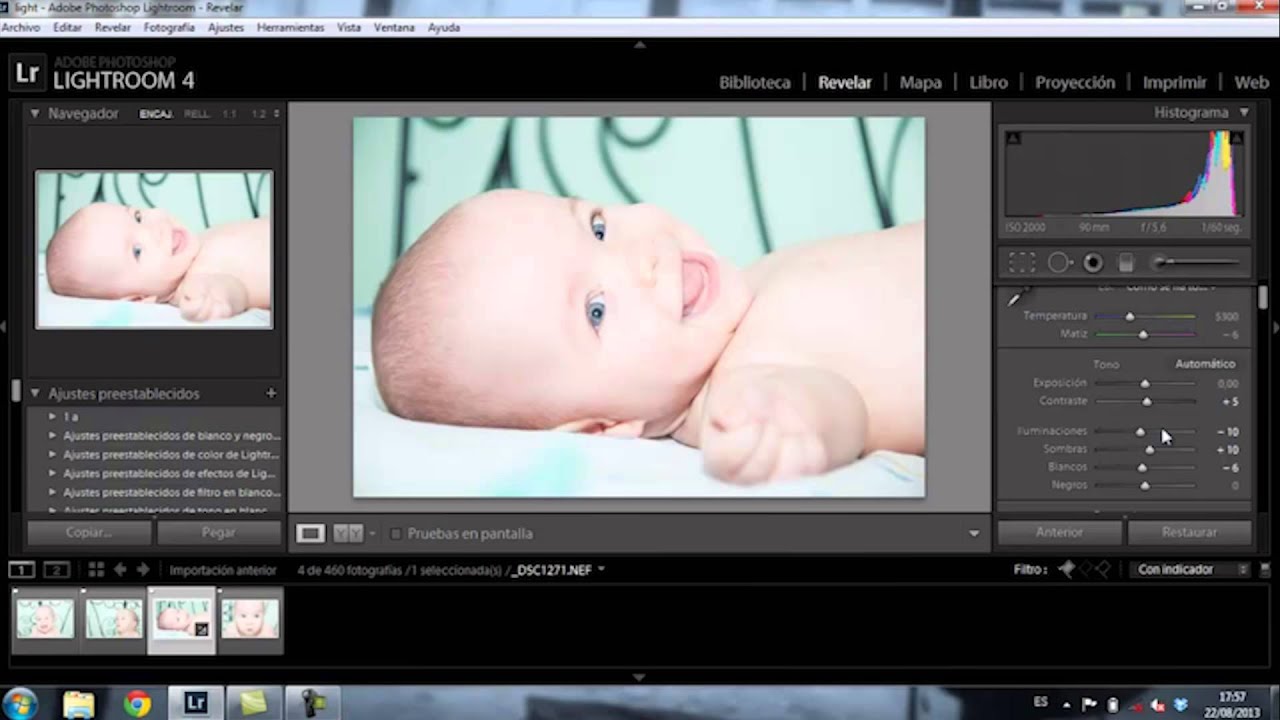The height and width of the screenshot is (720, 1280).
Task: Switch to Proyección module
Action: pos(1075,83)
